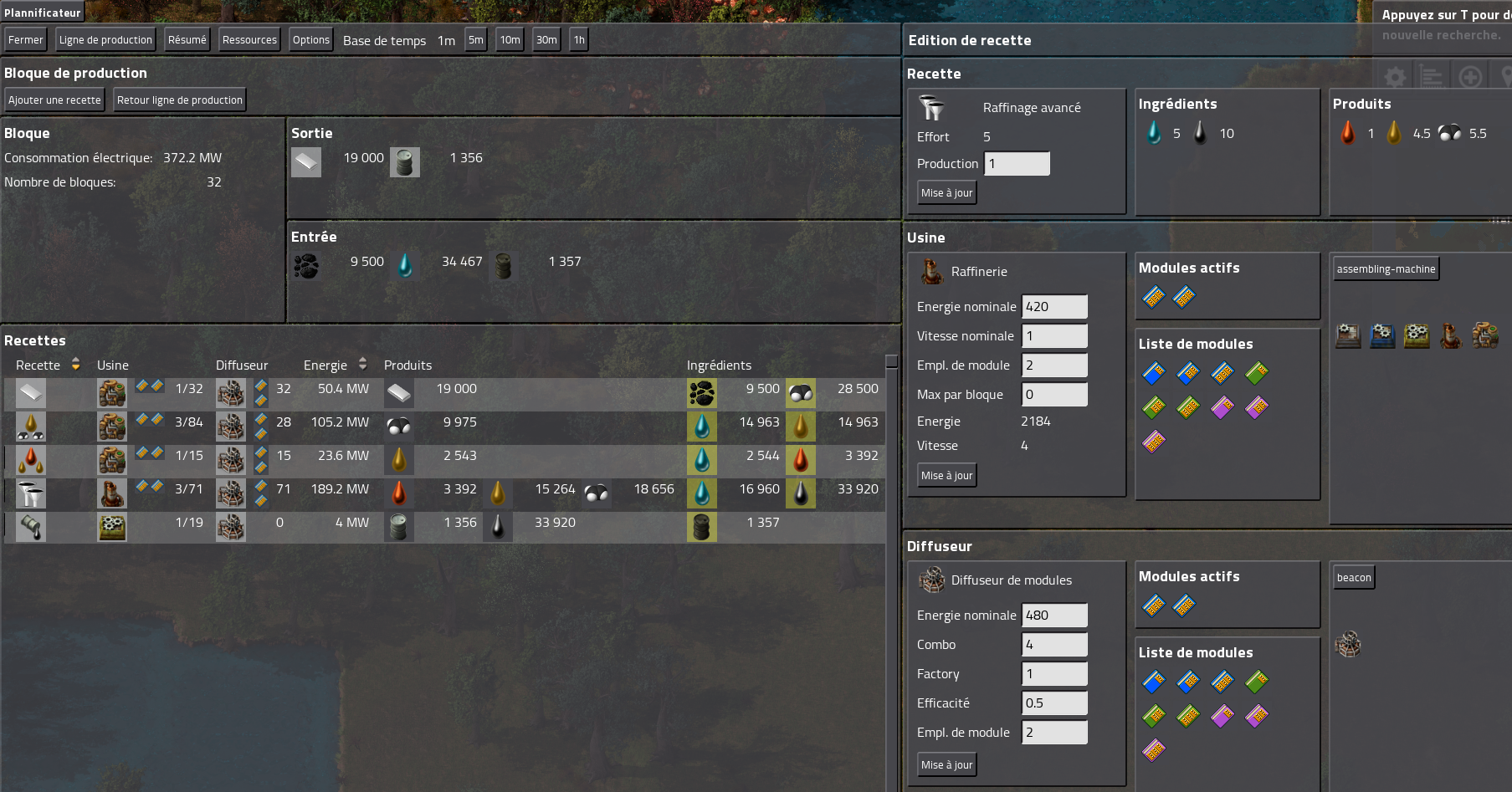Remove first active module in Diffuseur Modules actifs
The width and height of the screenshot is (1512, 792).
1154,605
